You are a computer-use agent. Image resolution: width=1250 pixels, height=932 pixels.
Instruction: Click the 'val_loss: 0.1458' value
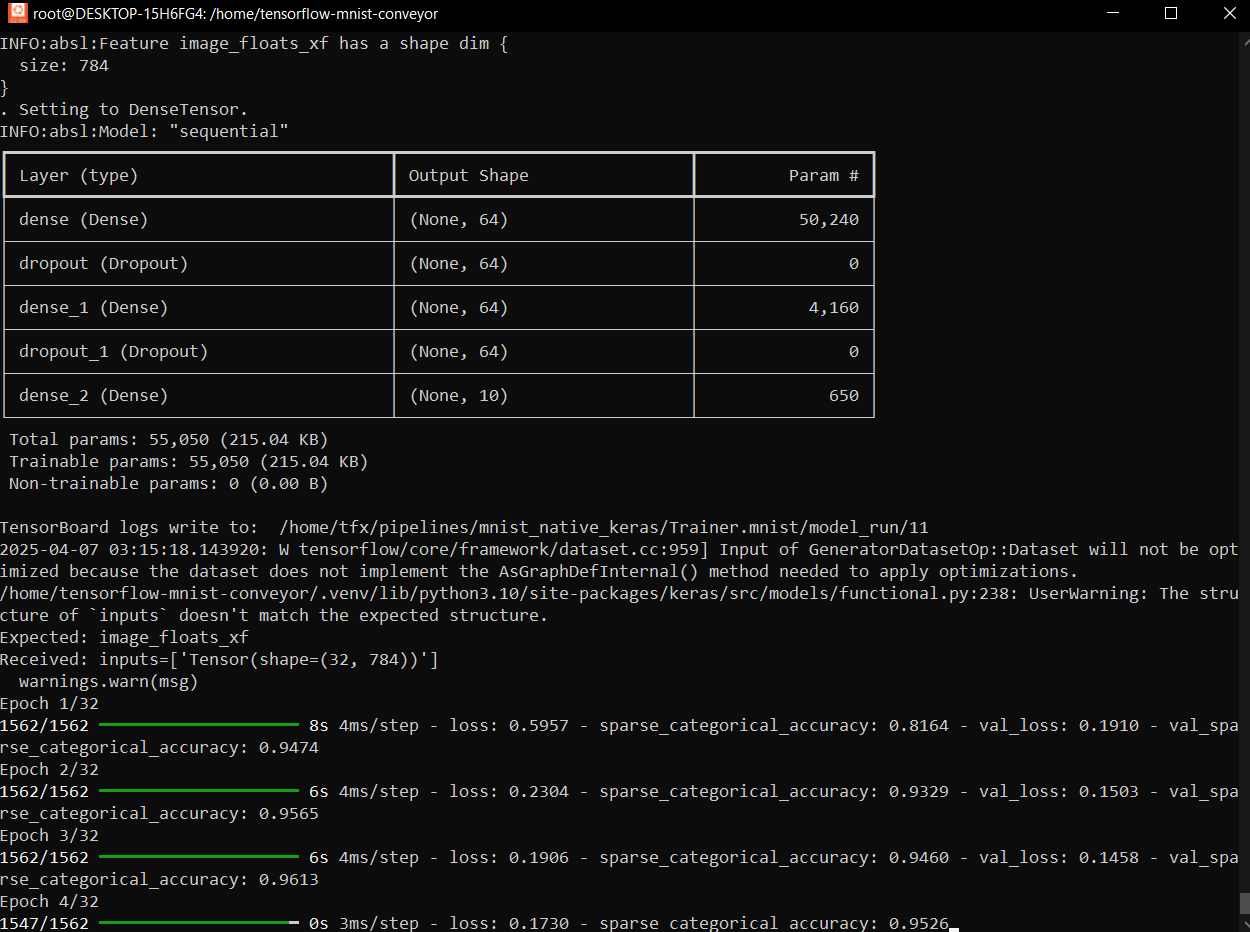coord(1059,857)
